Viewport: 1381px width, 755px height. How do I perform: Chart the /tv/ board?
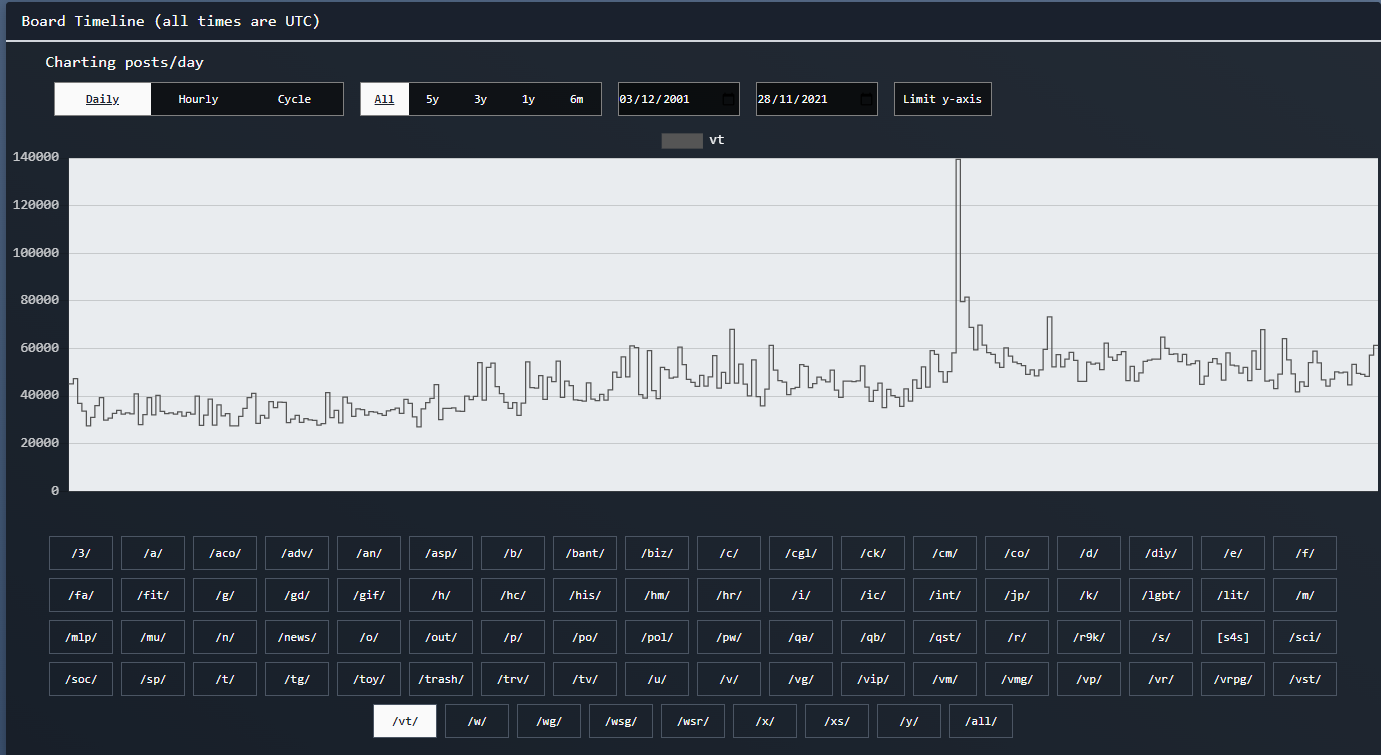pos(585,679)
